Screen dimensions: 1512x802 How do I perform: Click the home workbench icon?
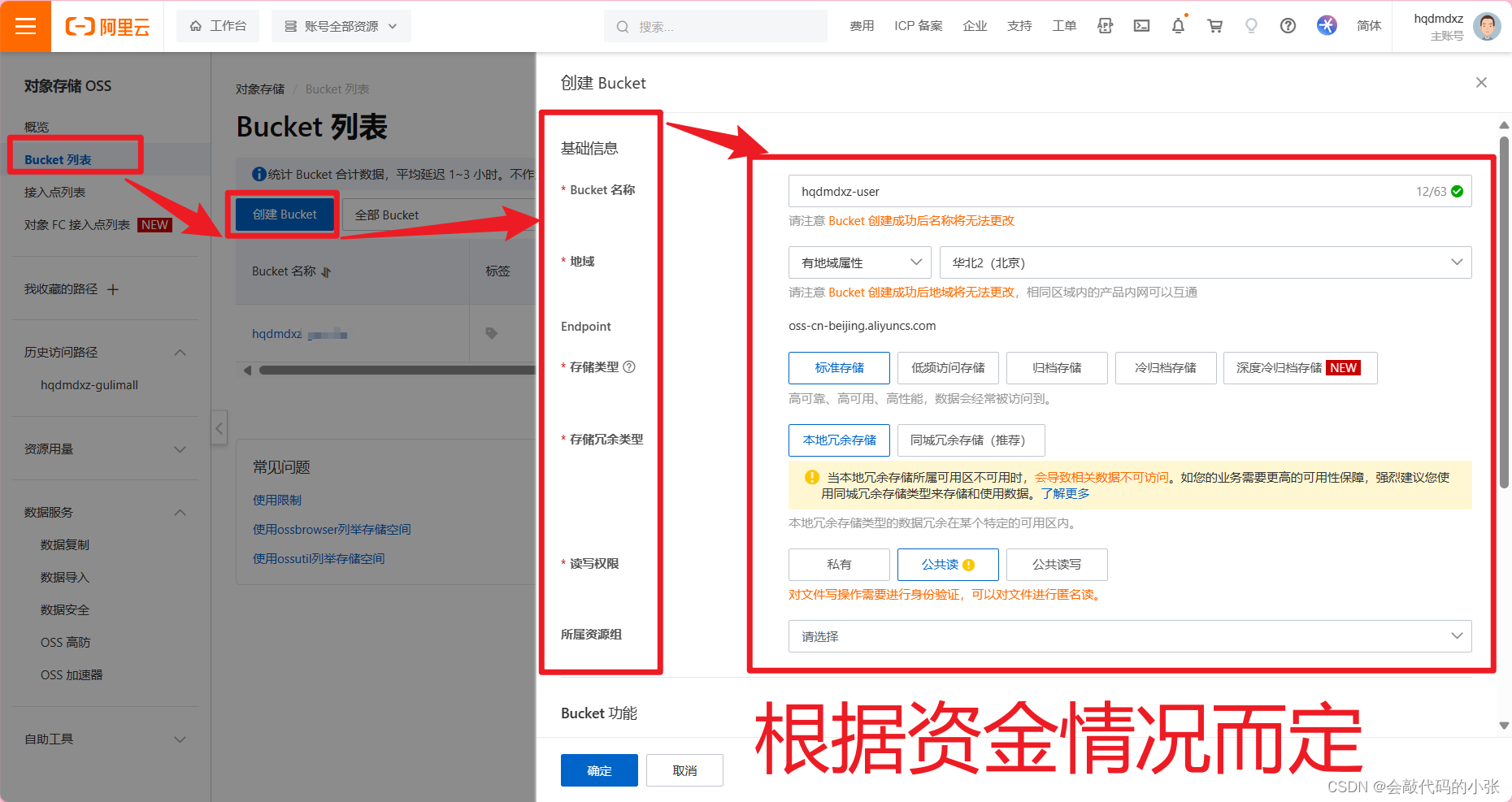pos(196,26)
